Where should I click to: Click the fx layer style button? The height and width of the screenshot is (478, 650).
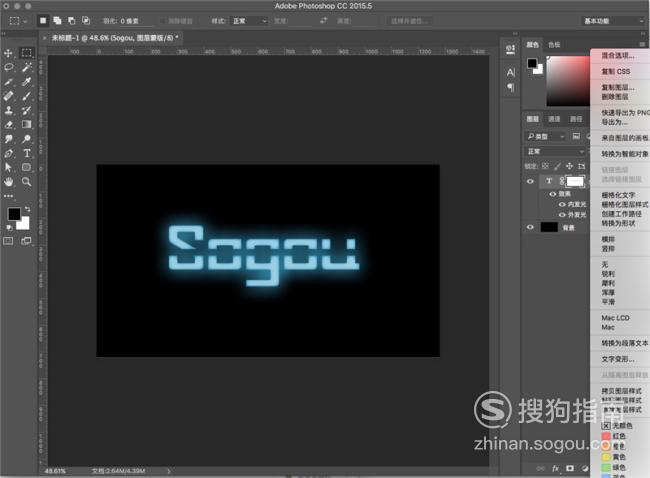555,468
